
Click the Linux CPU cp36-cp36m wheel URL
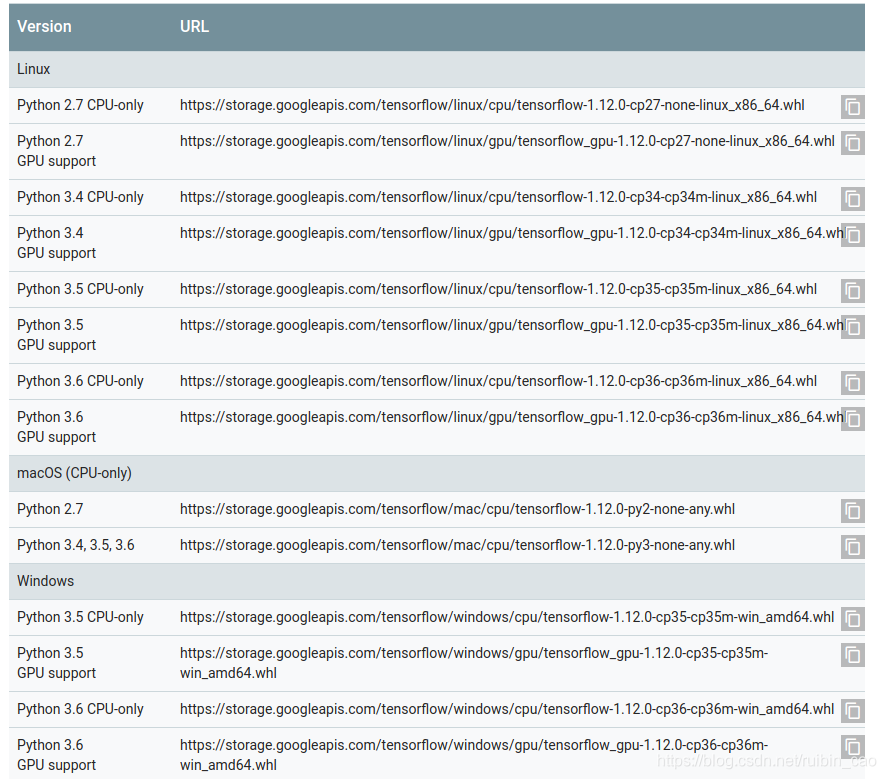click(498, 381)
